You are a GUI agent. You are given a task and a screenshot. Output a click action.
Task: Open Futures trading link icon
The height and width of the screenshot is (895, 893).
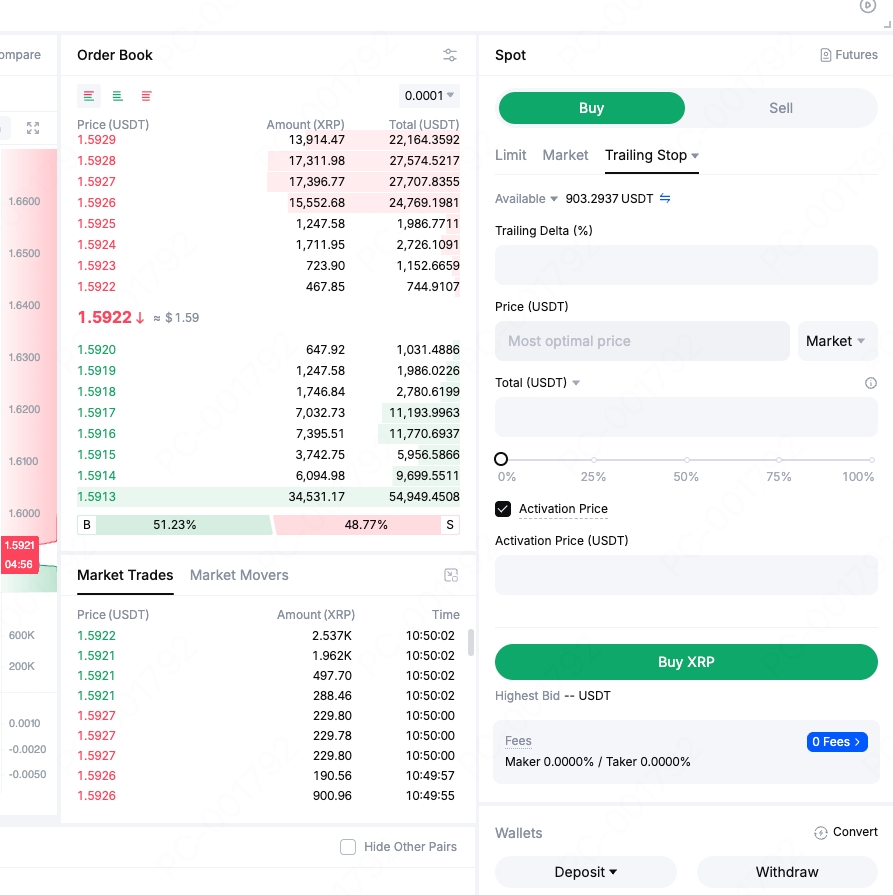[x=826, y=55]
